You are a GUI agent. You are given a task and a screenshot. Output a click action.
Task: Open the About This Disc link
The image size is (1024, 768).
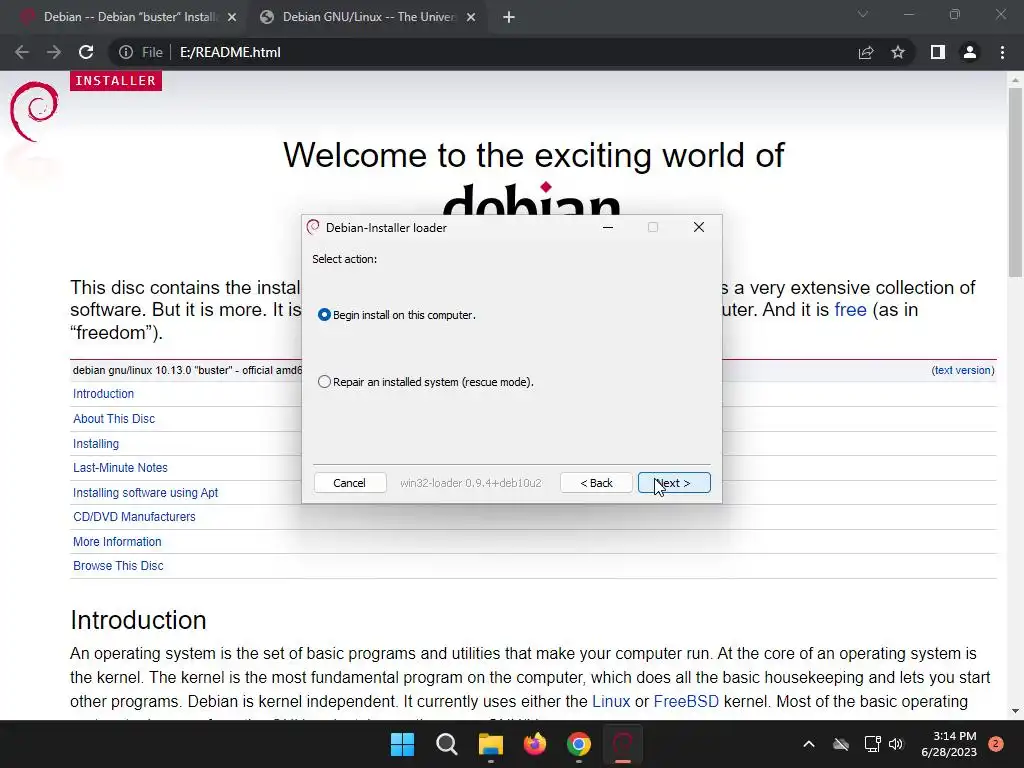(114, 419)
